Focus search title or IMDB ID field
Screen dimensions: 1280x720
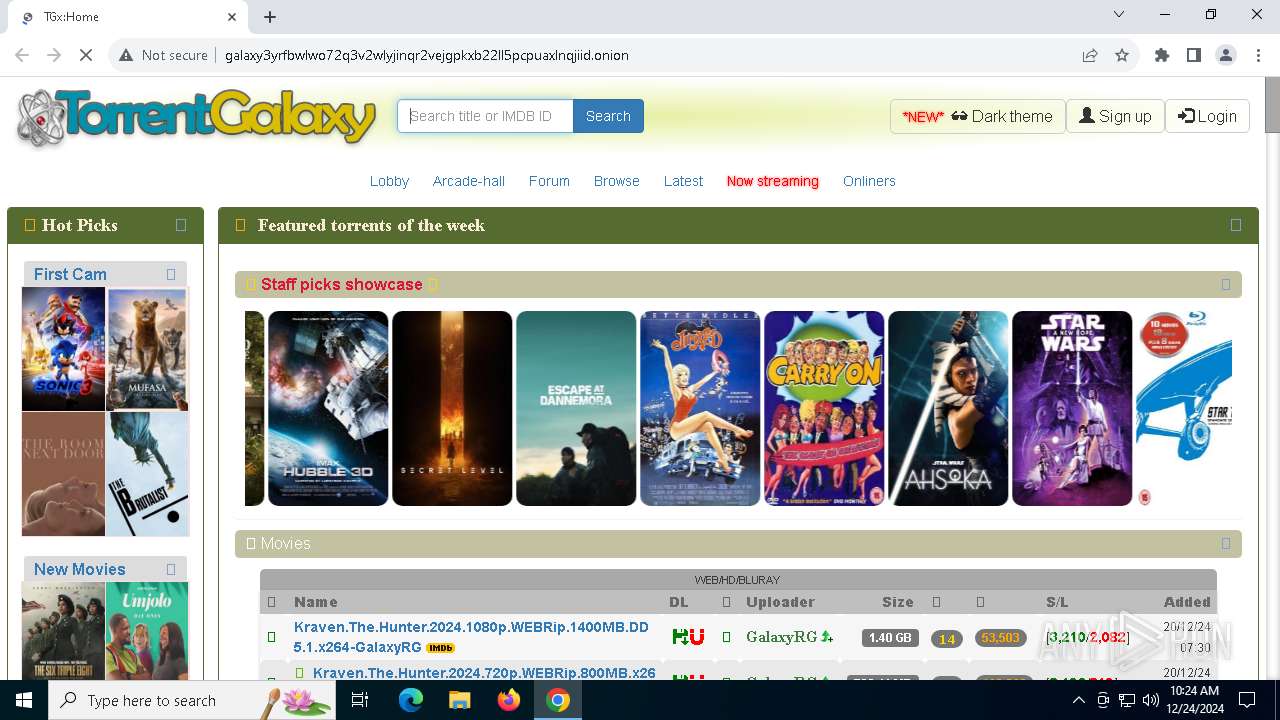point(485,116)
